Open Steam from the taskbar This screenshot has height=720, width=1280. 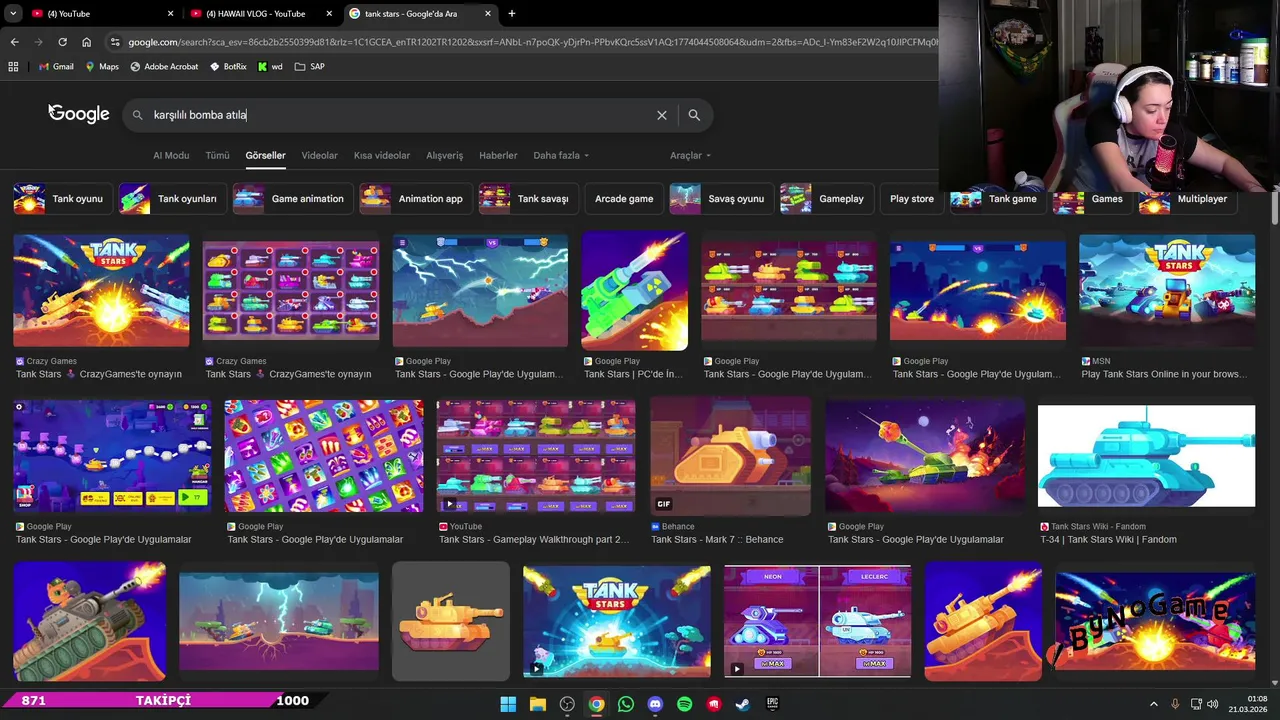[743, 704]
